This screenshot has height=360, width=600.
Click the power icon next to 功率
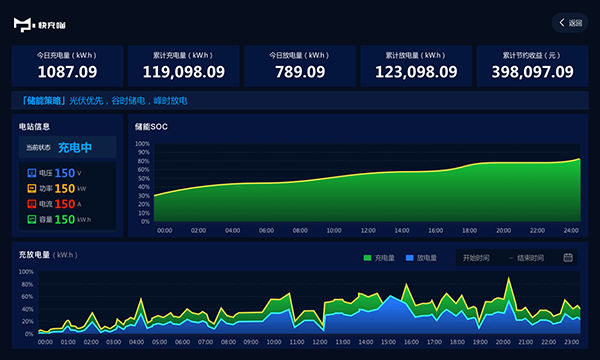(31, 188)
